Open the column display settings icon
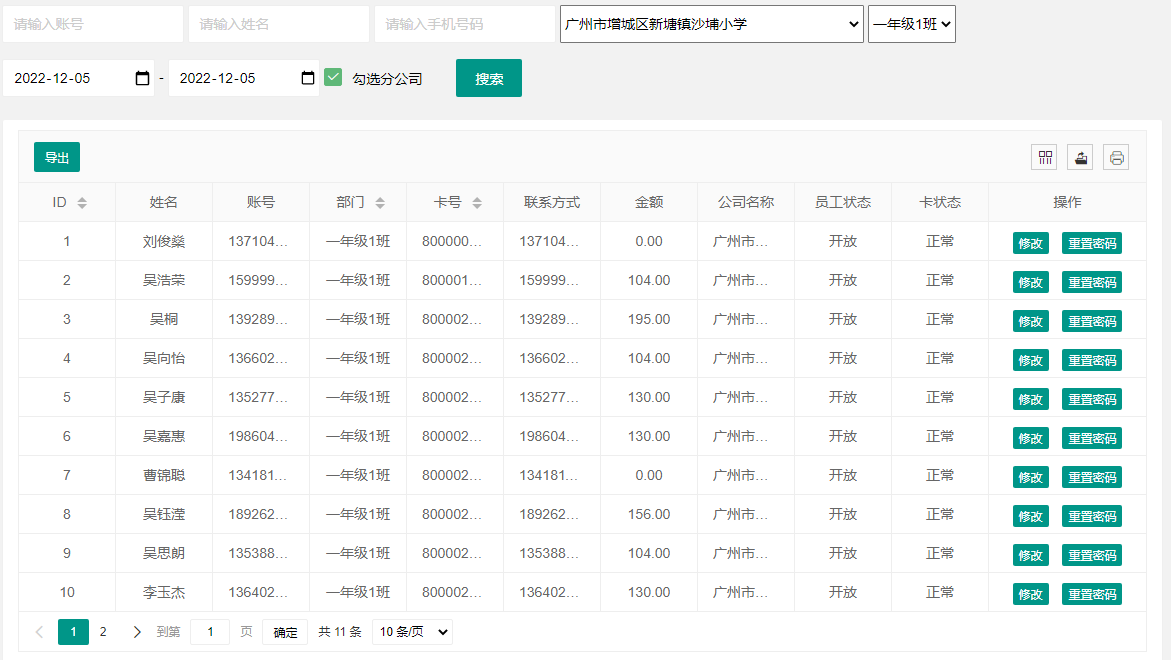 (x=1044, y=157)
